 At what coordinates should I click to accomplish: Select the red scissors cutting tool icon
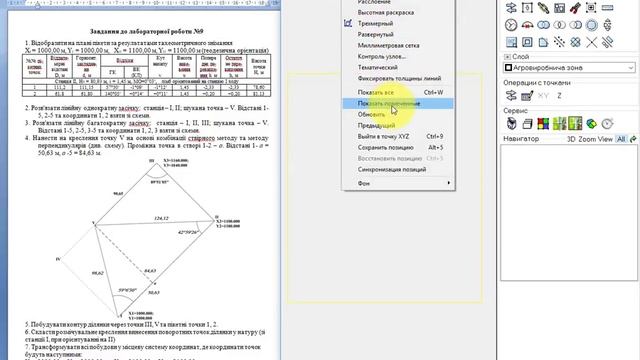click(x=575, y=8)
